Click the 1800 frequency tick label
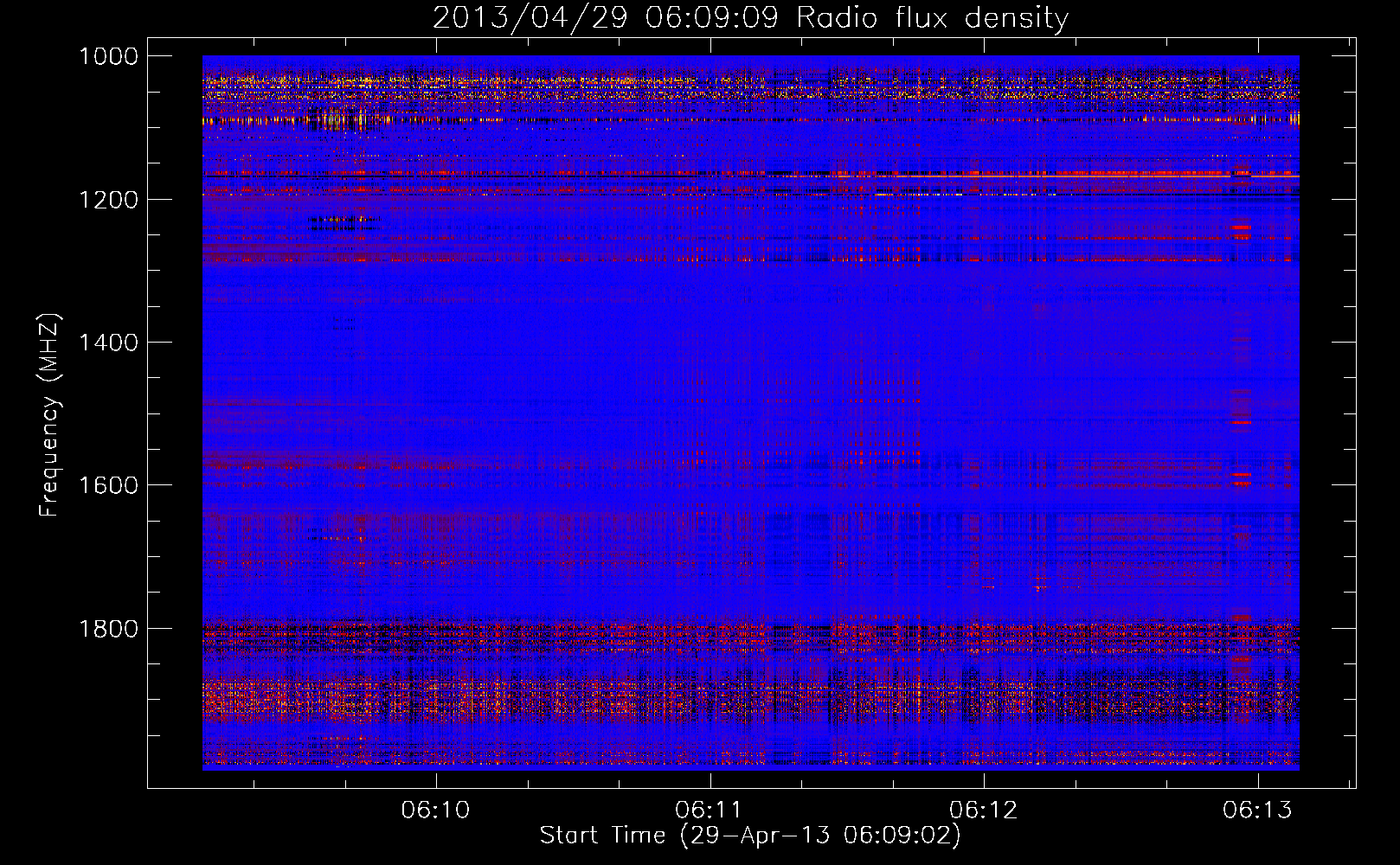The height and width of the screenshot is (865, 1400). [108, 629]
